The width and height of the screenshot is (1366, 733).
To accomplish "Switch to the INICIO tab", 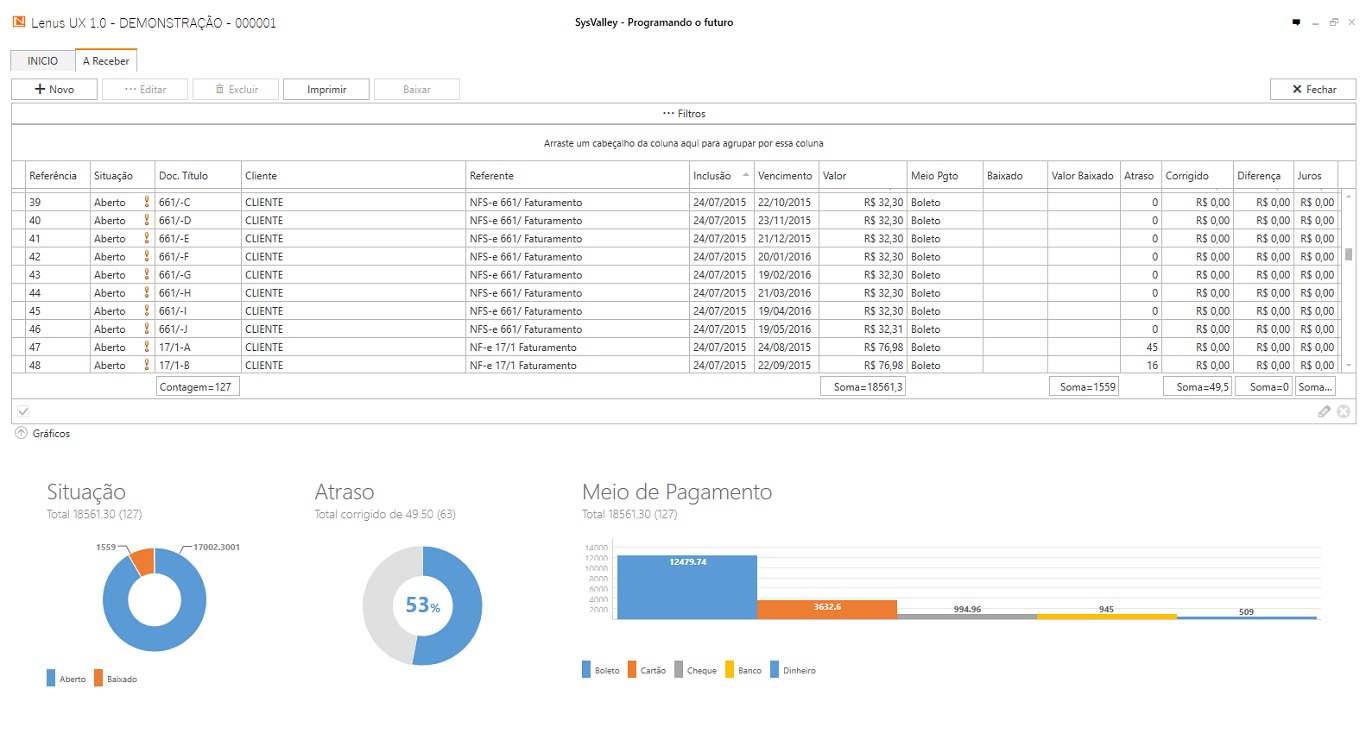I will click(42, 61).
